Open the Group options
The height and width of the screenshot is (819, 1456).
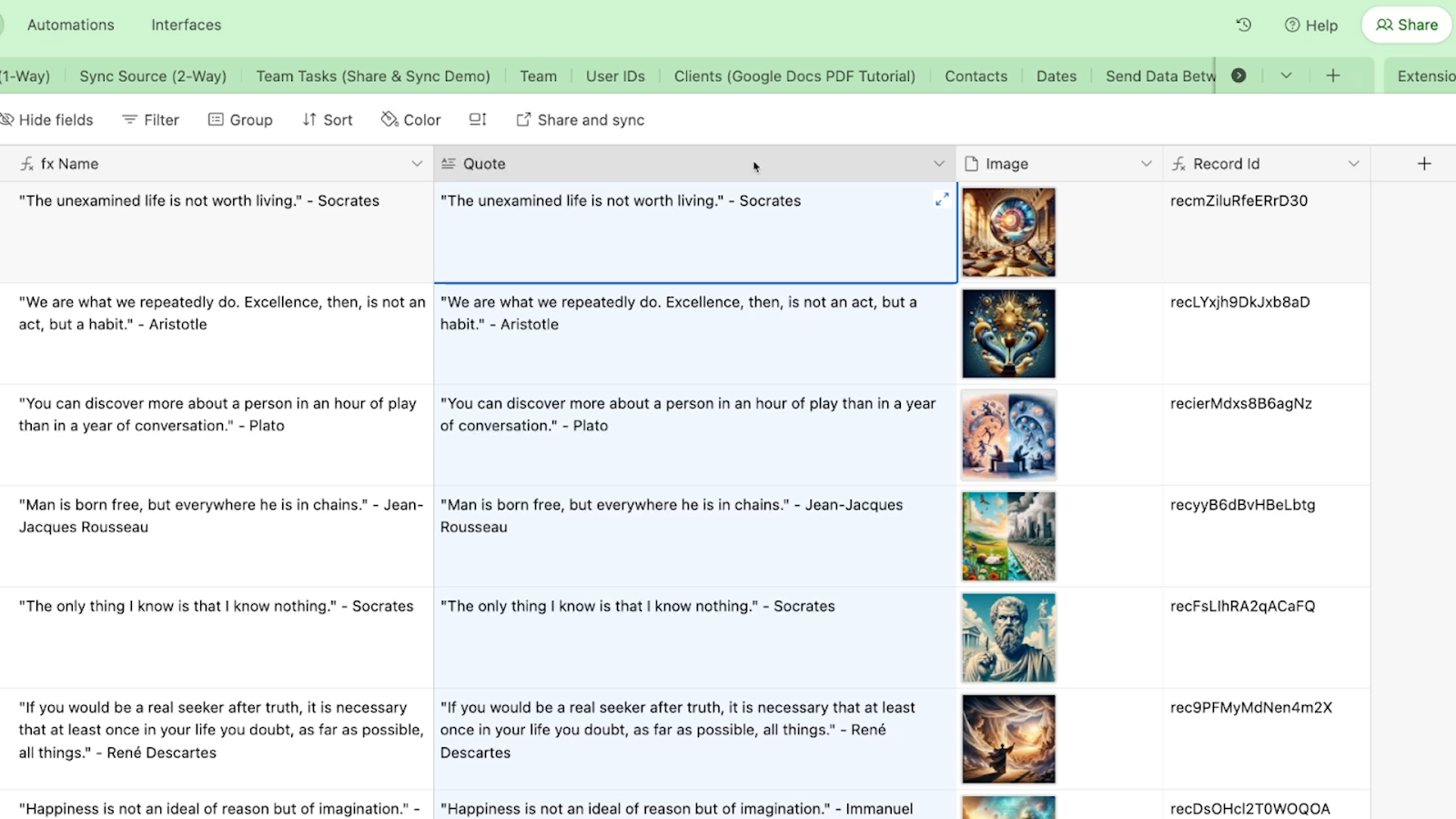(240, 119)
